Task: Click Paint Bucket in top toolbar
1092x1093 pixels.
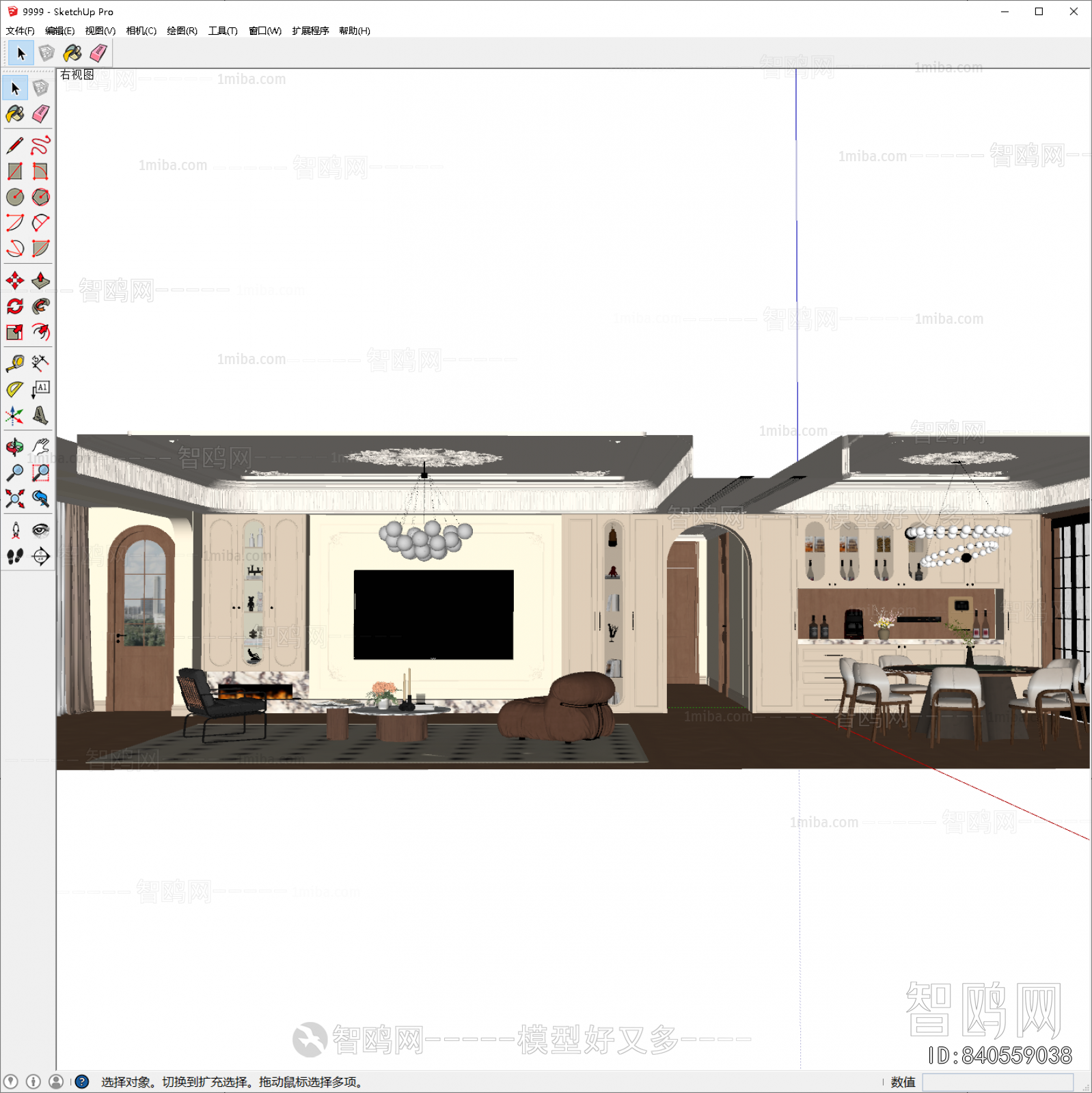Action: tap(72, 53)
